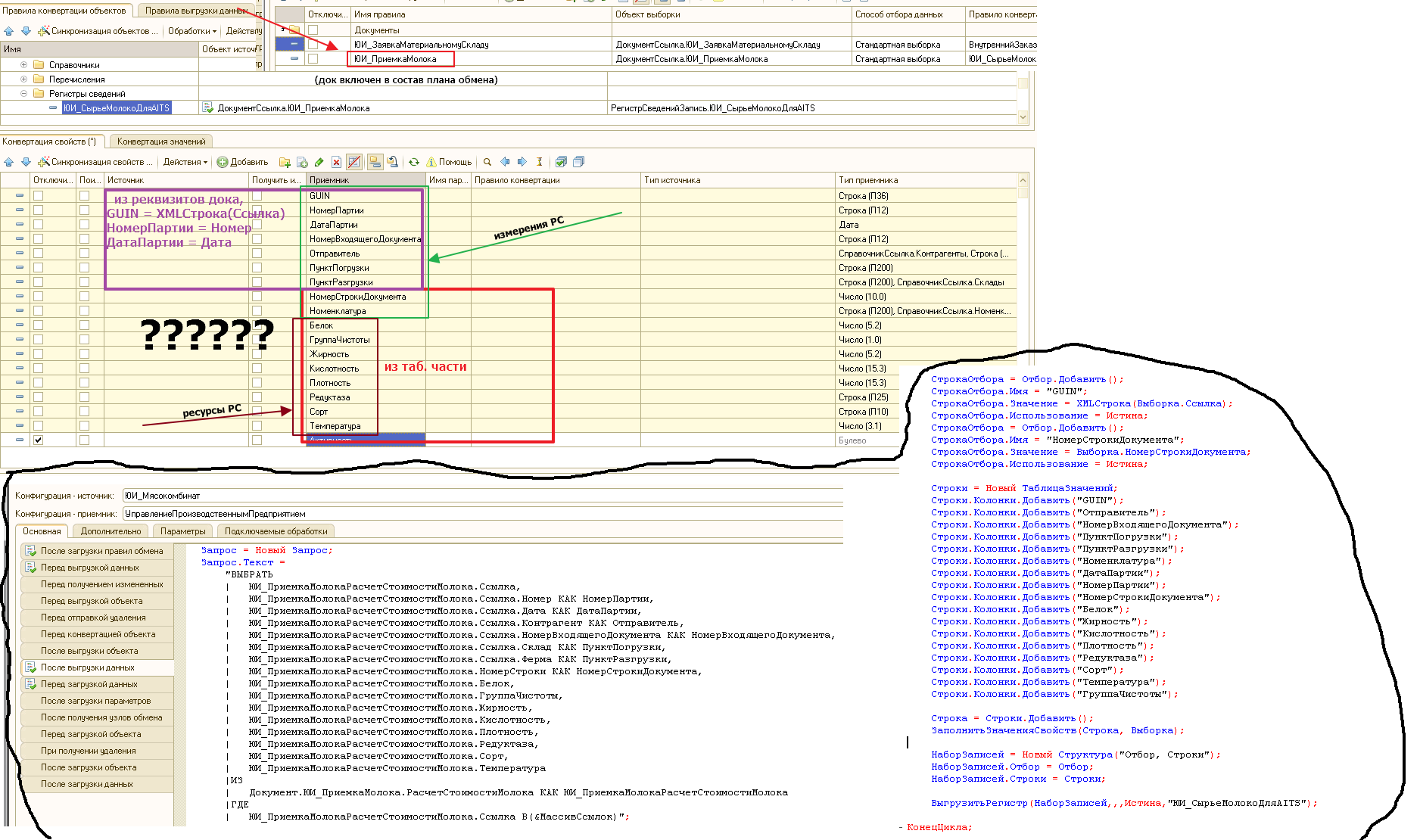Screen dimensions: 1420x840
Task: Go forward with right arrow icon
Action: tap(522, 162)
